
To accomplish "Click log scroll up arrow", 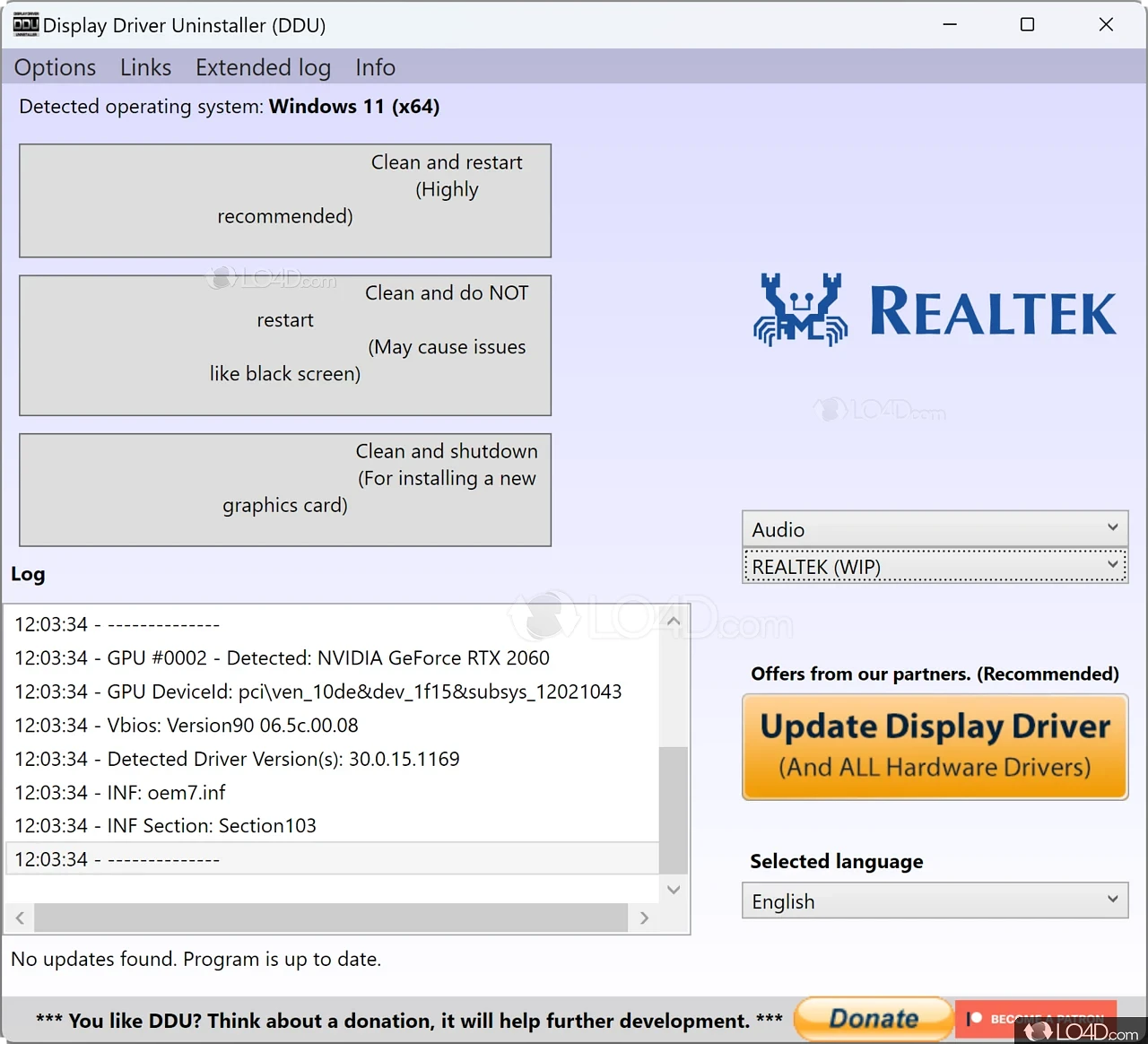I will tap(674, 621).
